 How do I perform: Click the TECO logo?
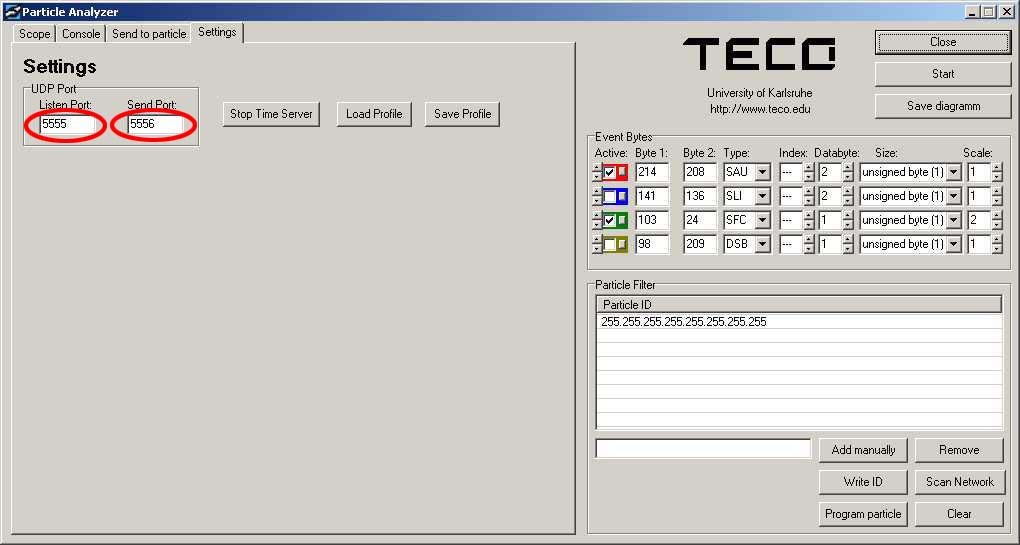[759, 54]
